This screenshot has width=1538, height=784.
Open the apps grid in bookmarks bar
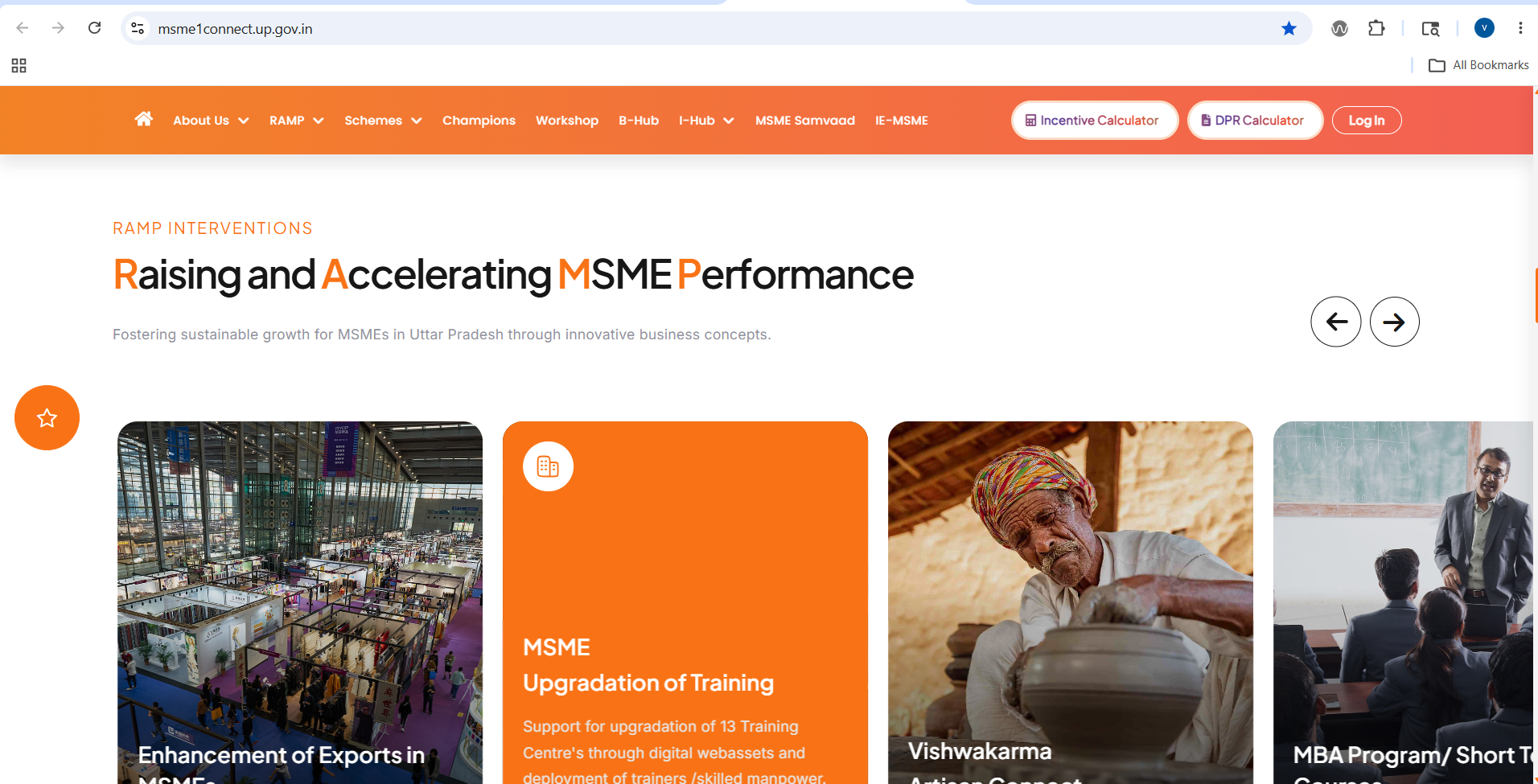click(19, 65)
